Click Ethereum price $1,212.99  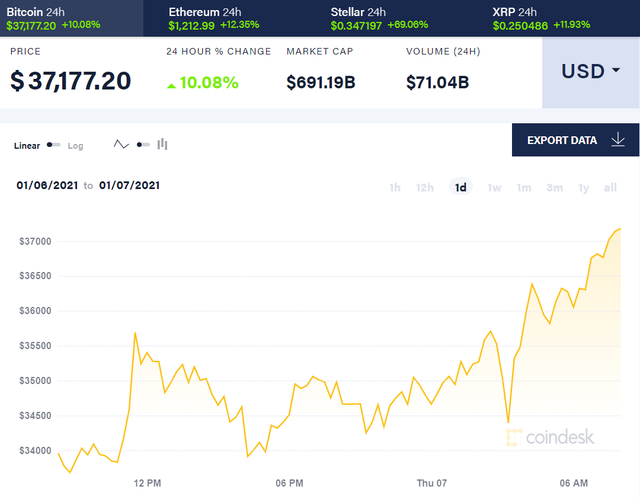pos(191,26)
